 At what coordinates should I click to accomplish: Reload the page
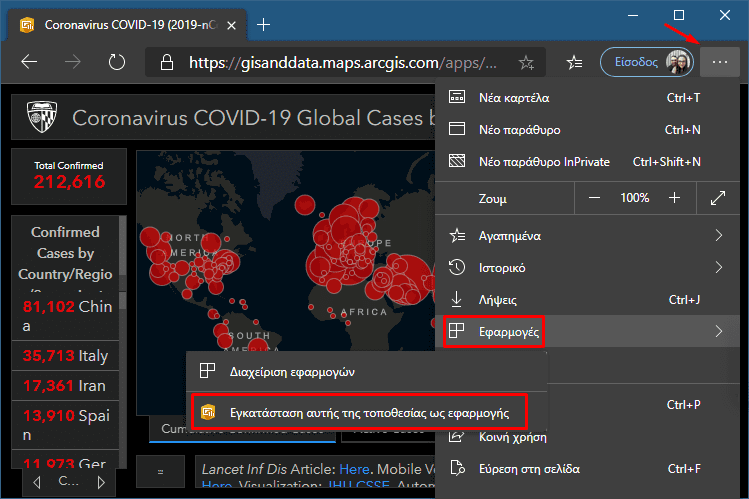(117, 62)
